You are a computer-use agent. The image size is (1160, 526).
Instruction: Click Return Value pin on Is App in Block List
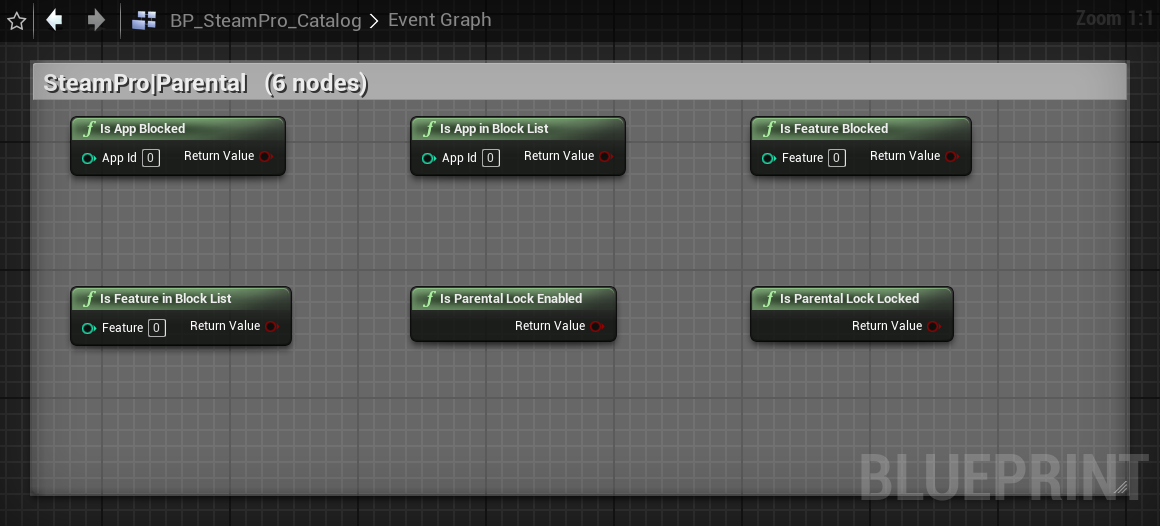[607, 156]
